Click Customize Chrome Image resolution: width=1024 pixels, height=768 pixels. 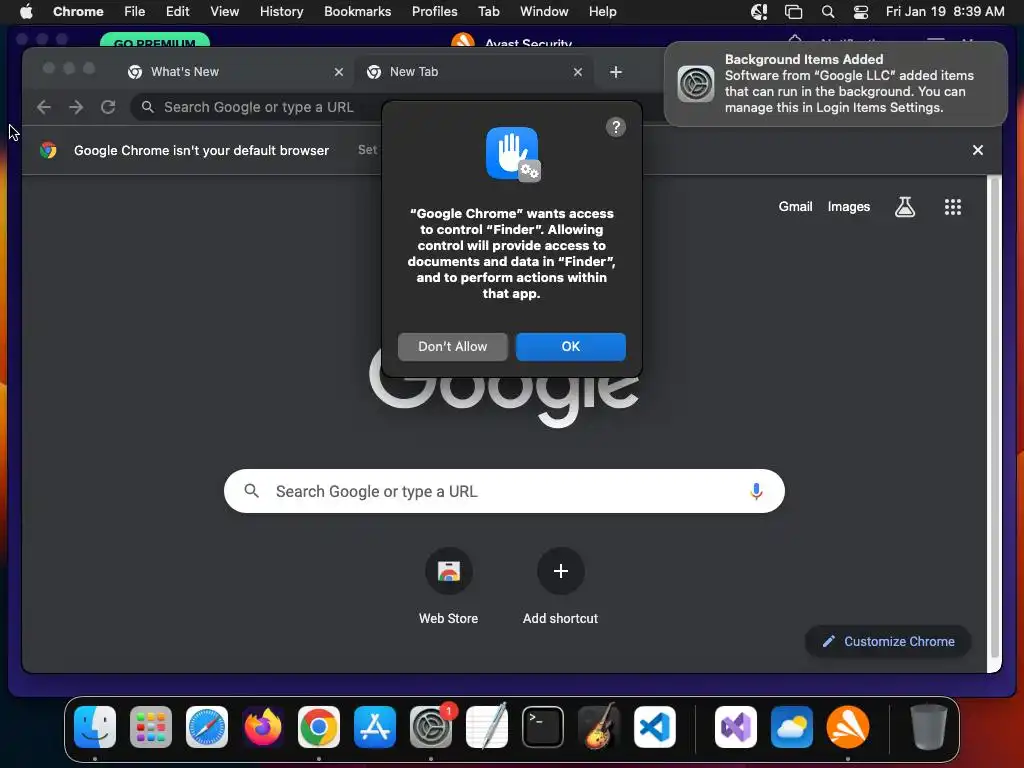tap(888, 641)
